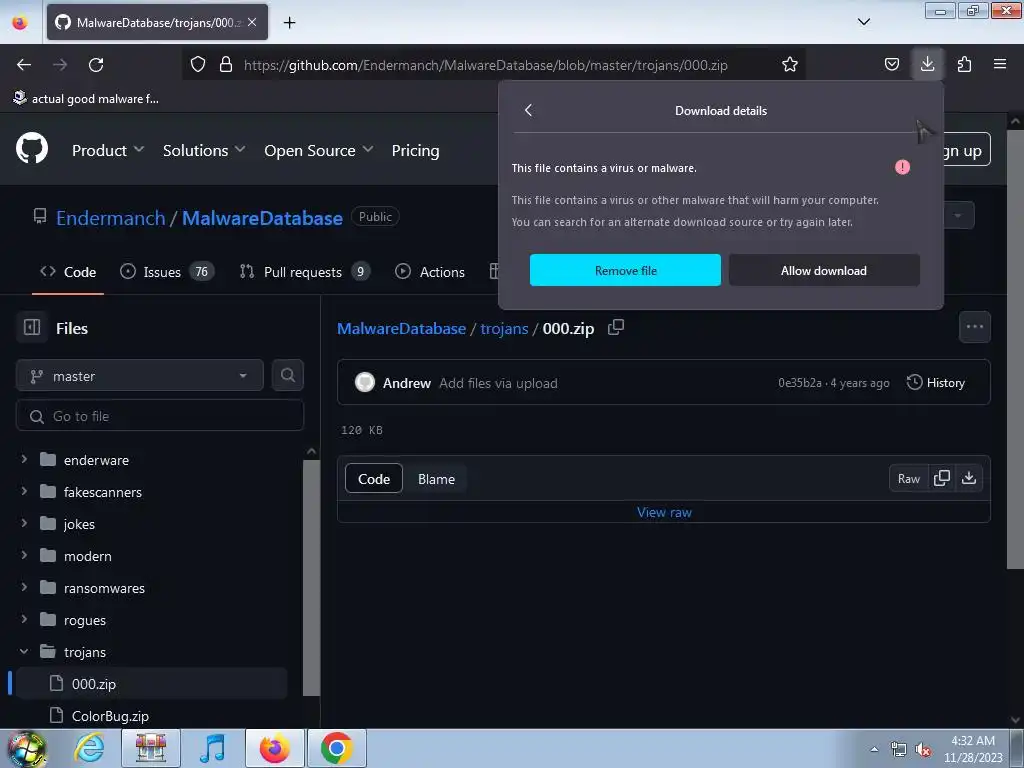Open the Firefox hamburger menu

[1000, 64]
